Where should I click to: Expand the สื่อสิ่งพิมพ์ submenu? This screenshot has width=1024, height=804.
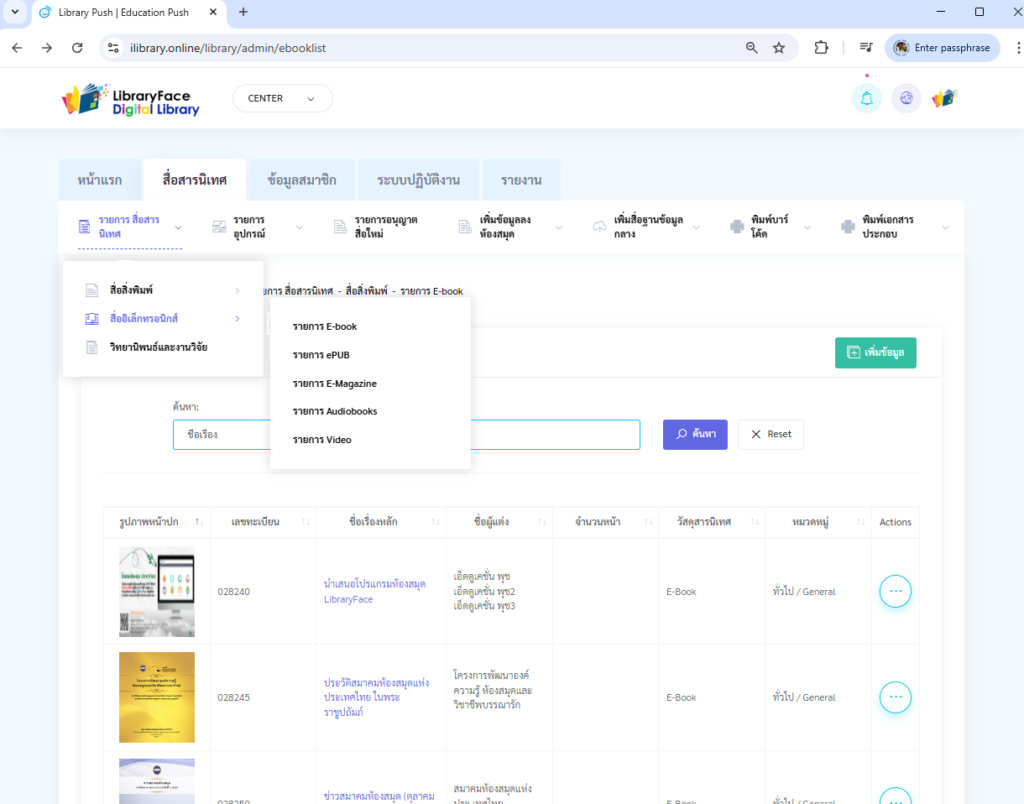click(x=163, y=290)
